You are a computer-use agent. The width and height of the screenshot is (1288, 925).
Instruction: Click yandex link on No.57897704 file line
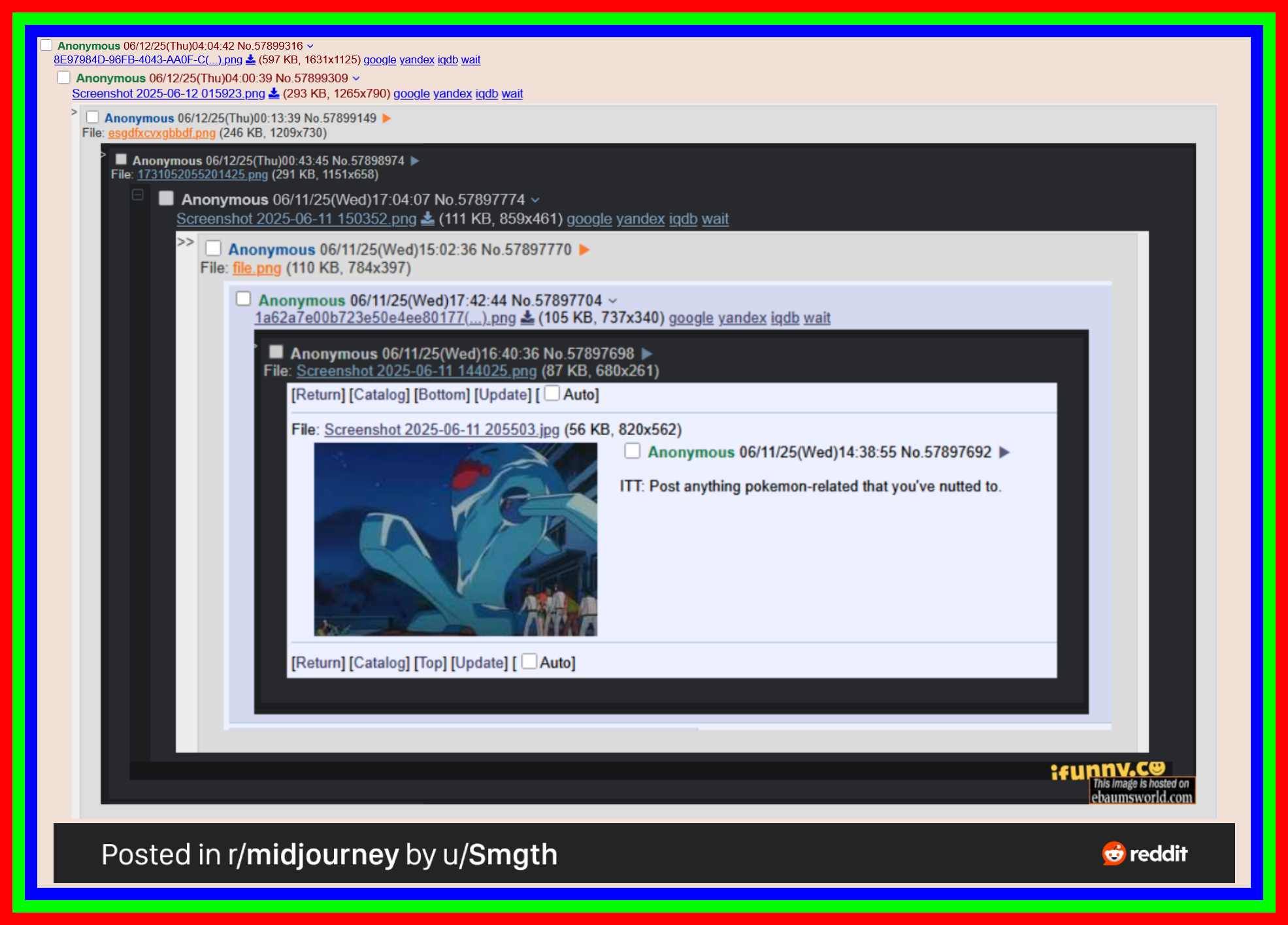742,318
